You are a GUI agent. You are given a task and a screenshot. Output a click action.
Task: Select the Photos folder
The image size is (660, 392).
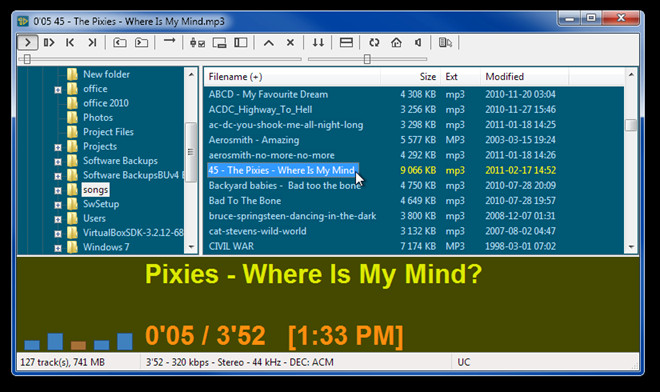point(98,117)
